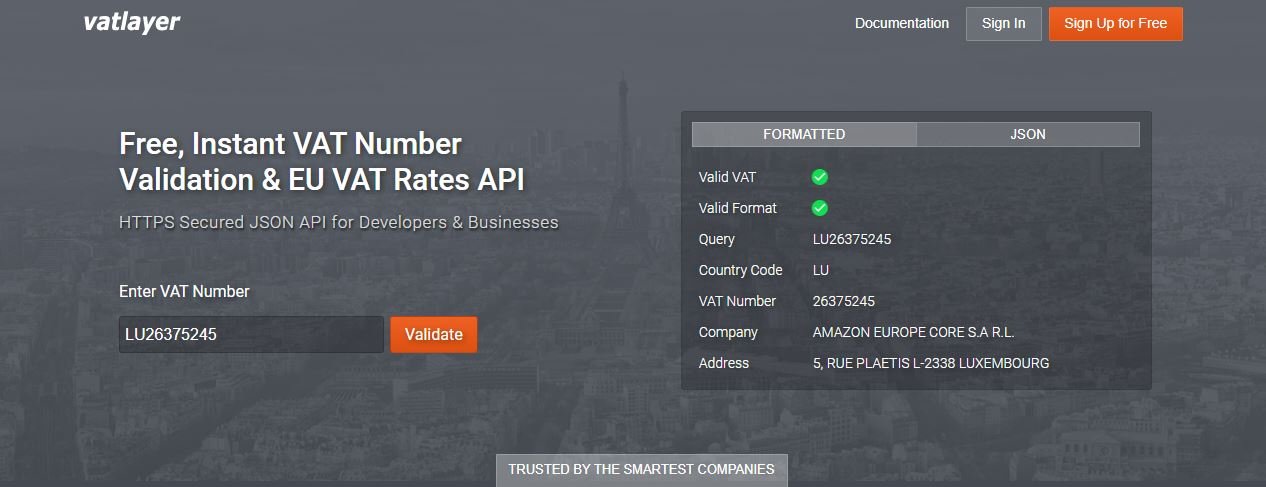1266x487 pixels.
Task: Click the Valid Format green checkmark
Action: tap(820, 208)
